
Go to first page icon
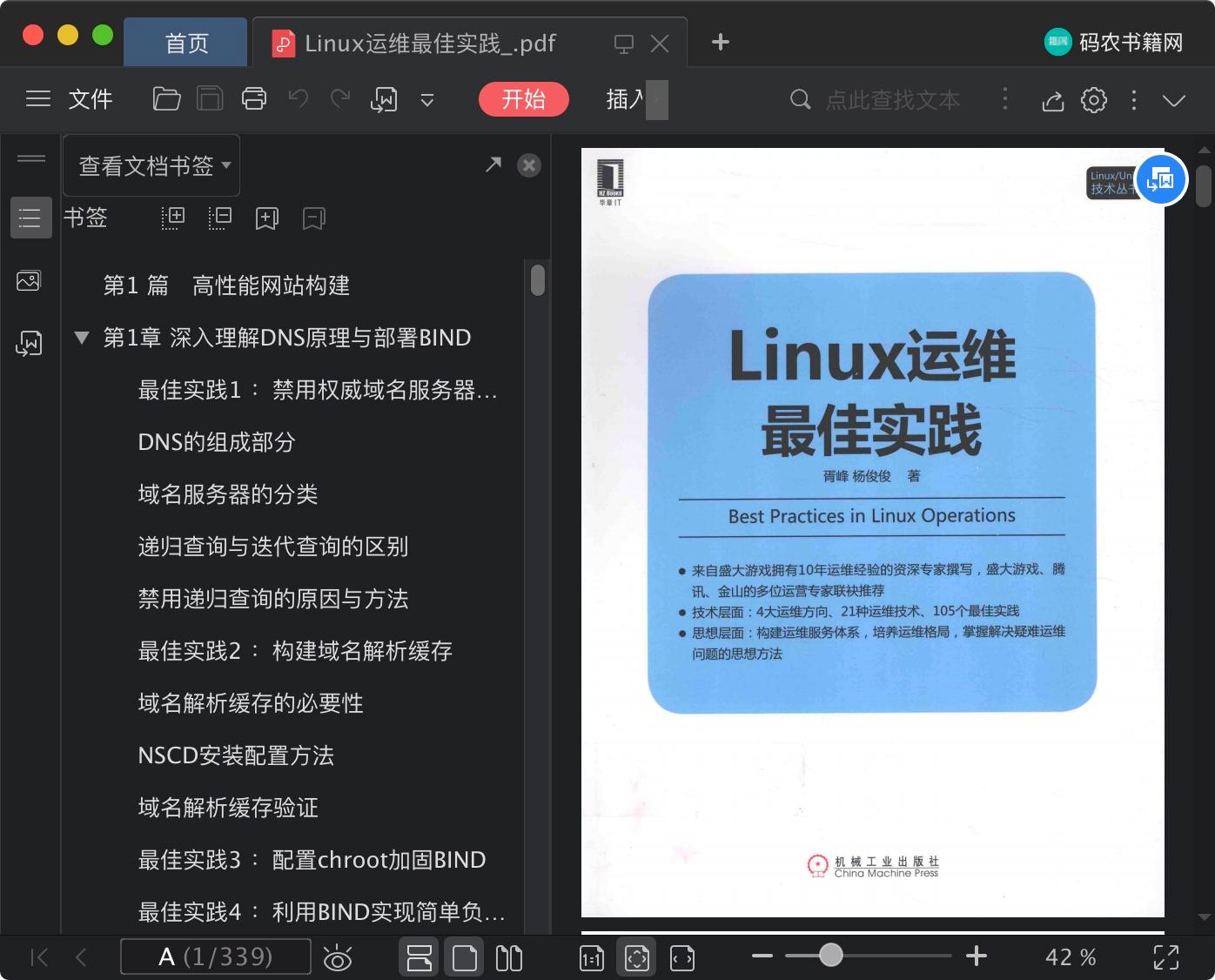39,957
